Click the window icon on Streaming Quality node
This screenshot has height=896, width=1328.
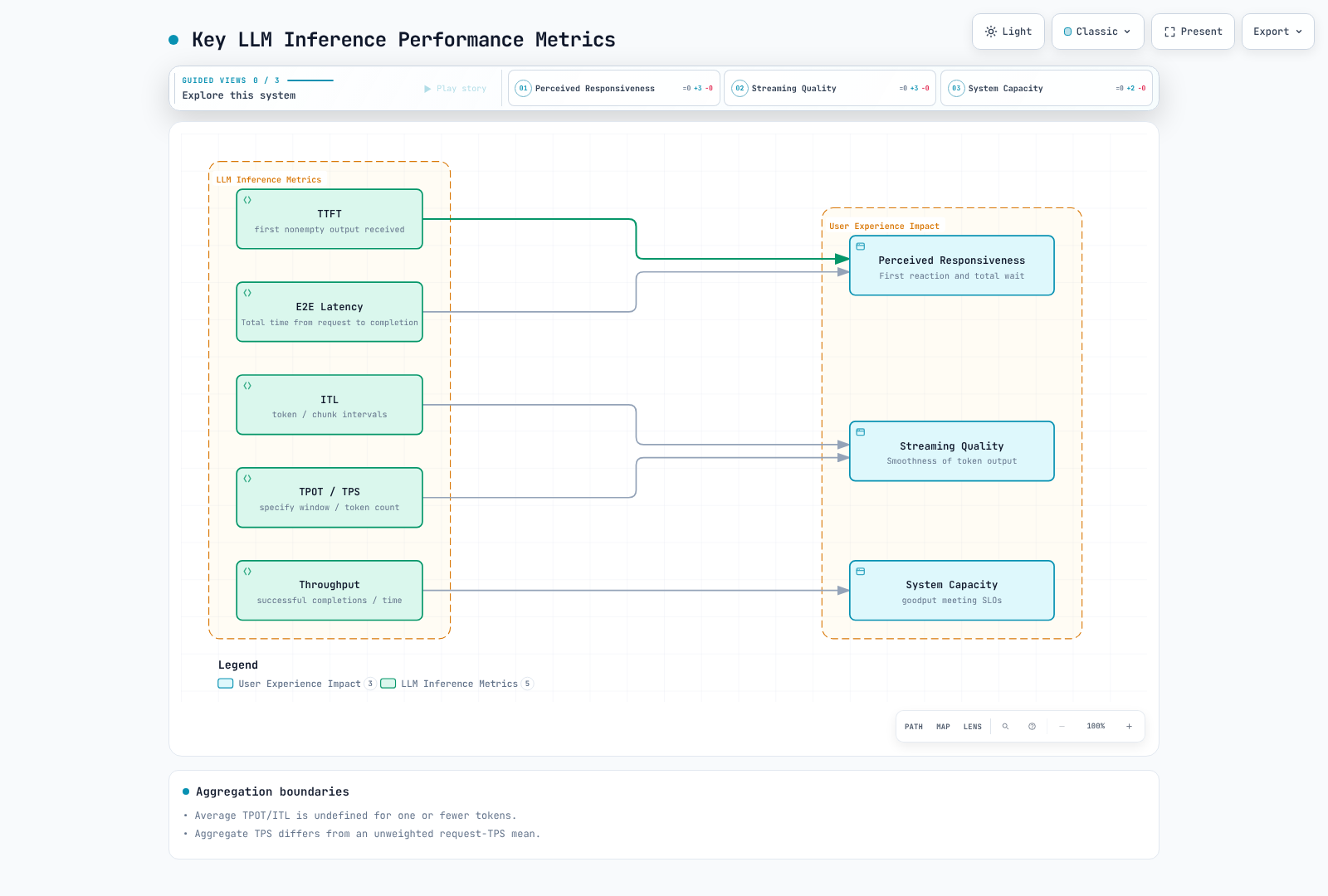pos(861,432)
